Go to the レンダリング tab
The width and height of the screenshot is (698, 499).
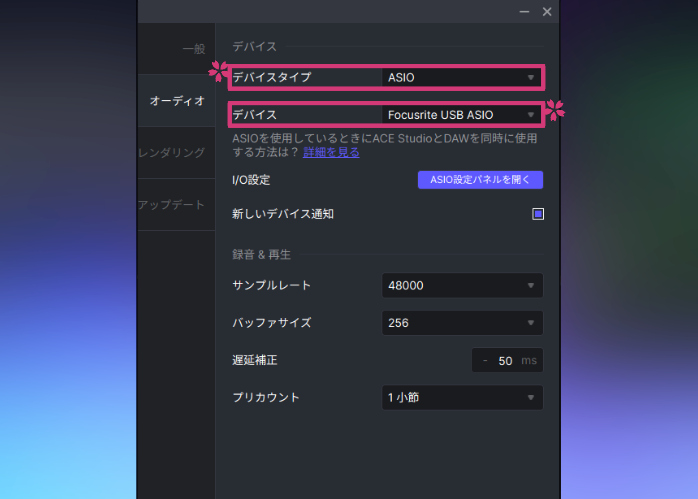point(171,153)
